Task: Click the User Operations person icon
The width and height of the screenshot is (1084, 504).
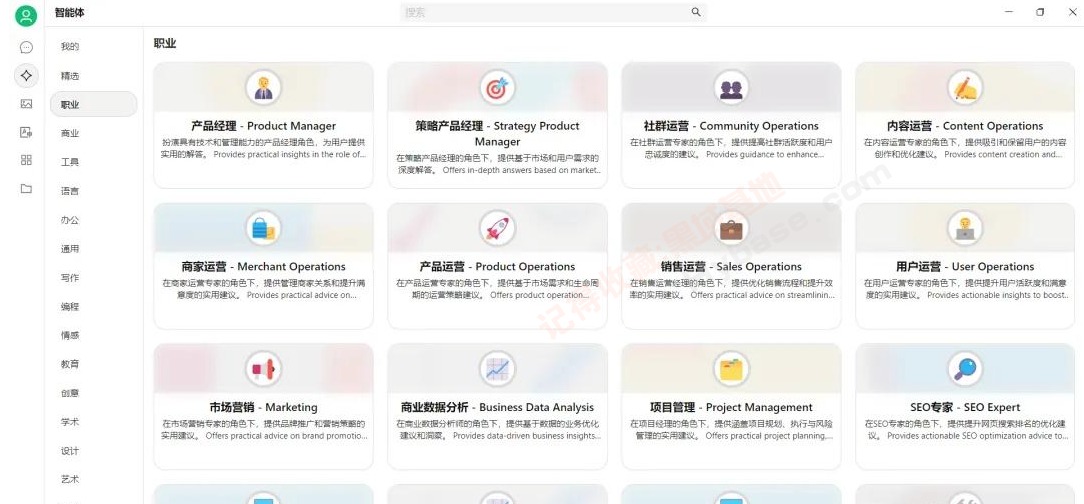Action: tap(964, 228)
